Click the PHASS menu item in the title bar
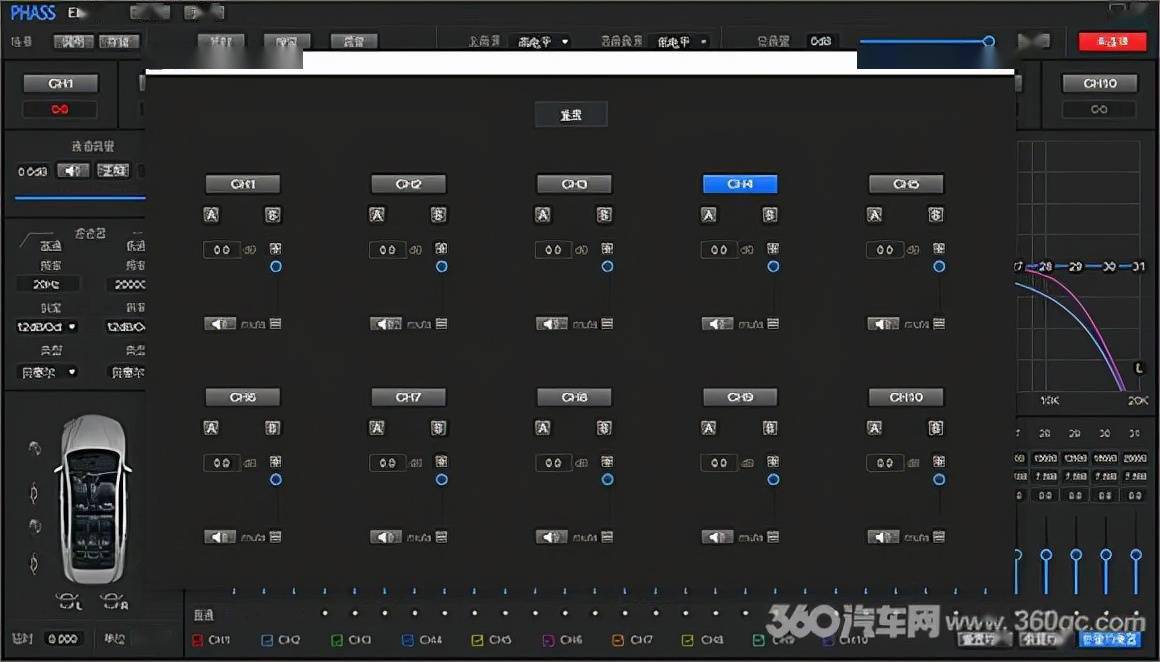The height and width of the screenshot is (662, 1160). tap(33, 13)
